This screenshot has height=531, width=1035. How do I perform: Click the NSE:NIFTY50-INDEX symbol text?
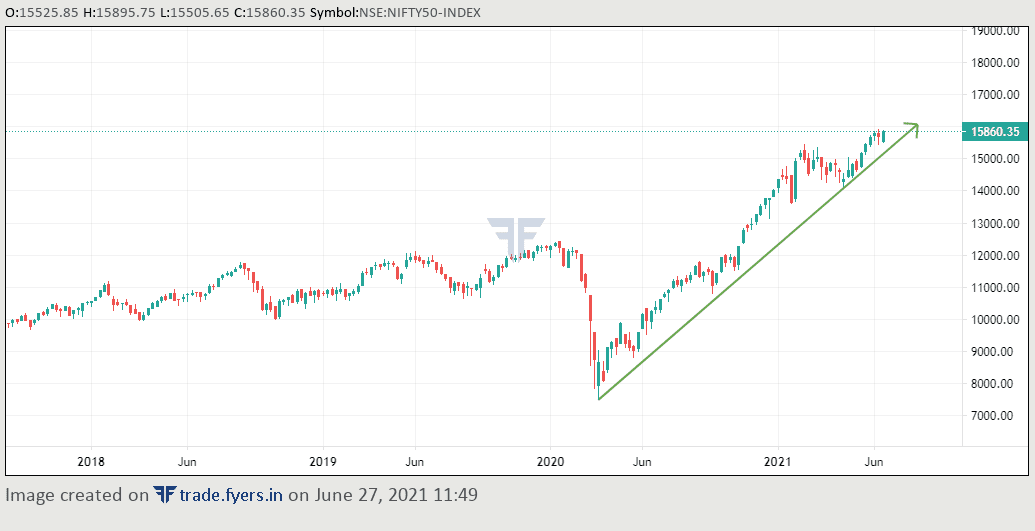tap(420, 13)
